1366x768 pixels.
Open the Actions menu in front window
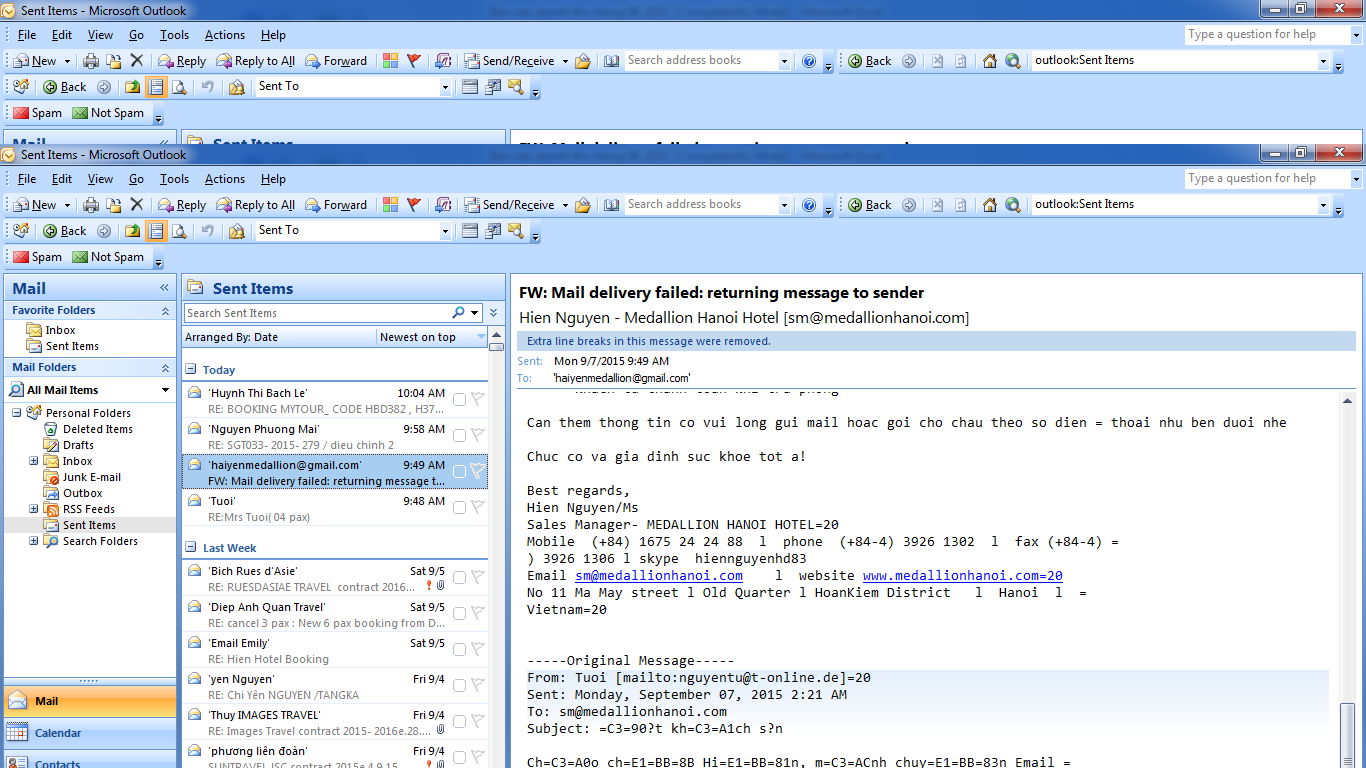pyautogui.click(x=225, y=179)
